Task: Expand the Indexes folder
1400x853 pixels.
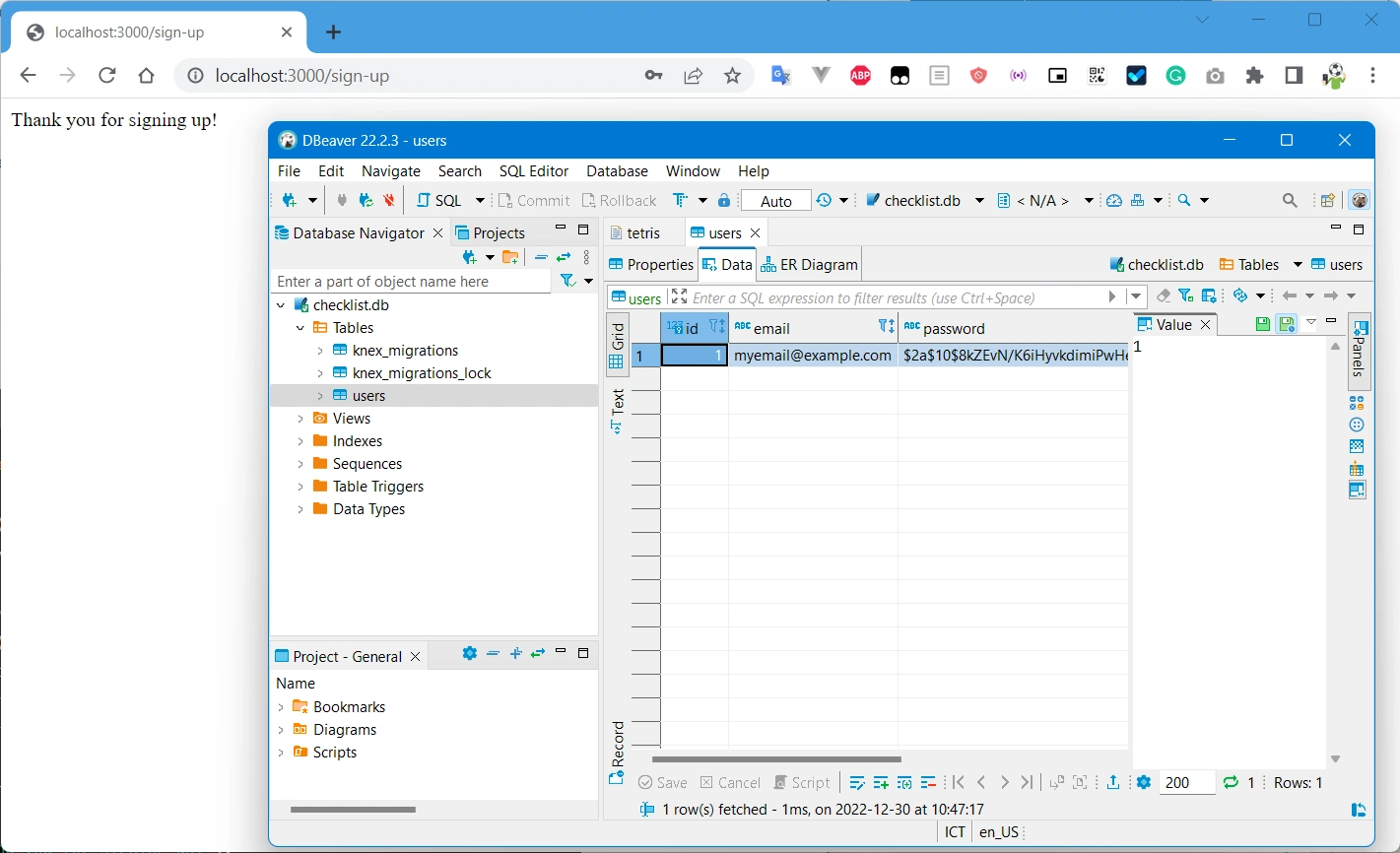Action: tap(300, 441)
